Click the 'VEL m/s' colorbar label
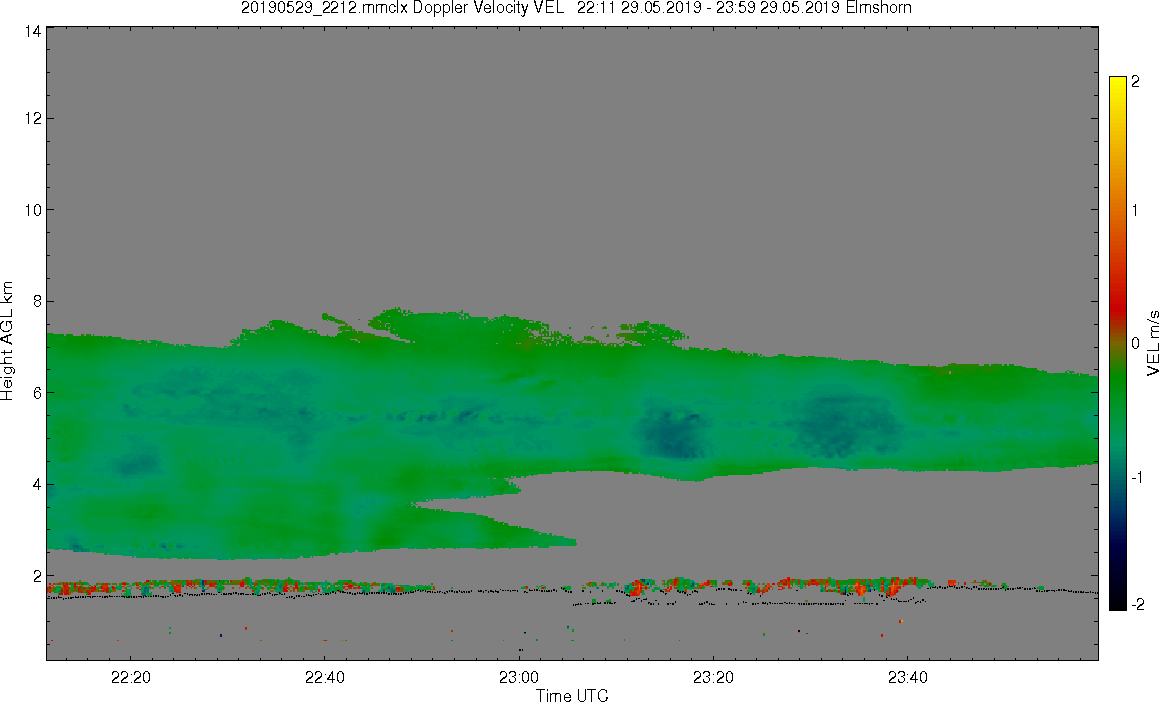This screenshot has width=1159, height=702. tap(1152, 343)
